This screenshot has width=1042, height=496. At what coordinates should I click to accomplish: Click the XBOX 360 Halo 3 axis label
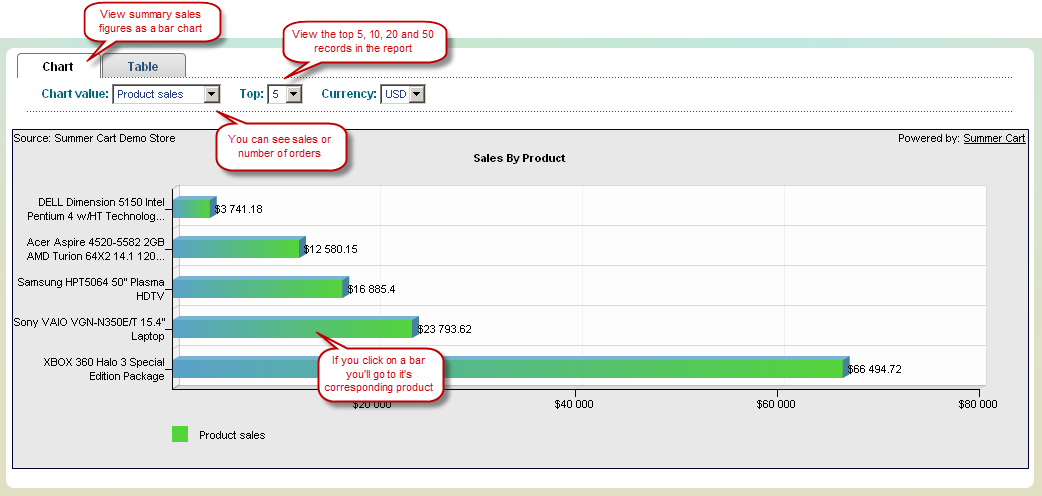click(x=103, y=368)
